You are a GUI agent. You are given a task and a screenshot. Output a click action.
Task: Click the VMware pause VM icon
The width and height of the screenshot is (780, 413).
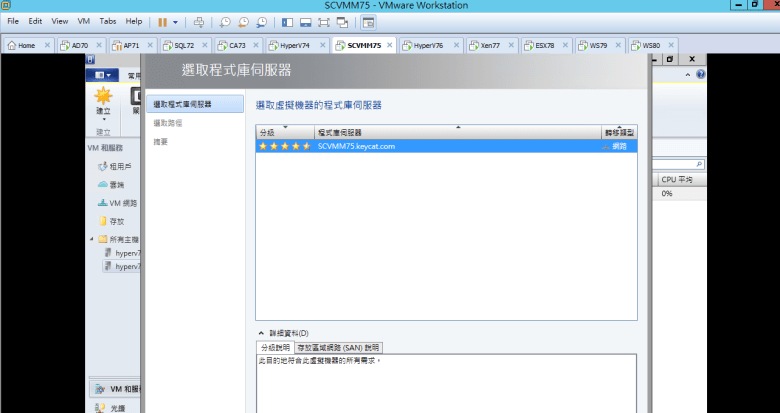pos(162,21)
